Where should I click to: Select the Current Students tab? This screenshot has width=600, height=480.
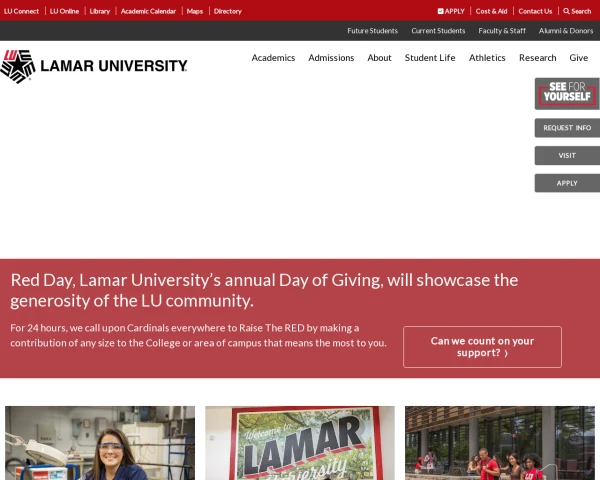(x=438, y=31)
